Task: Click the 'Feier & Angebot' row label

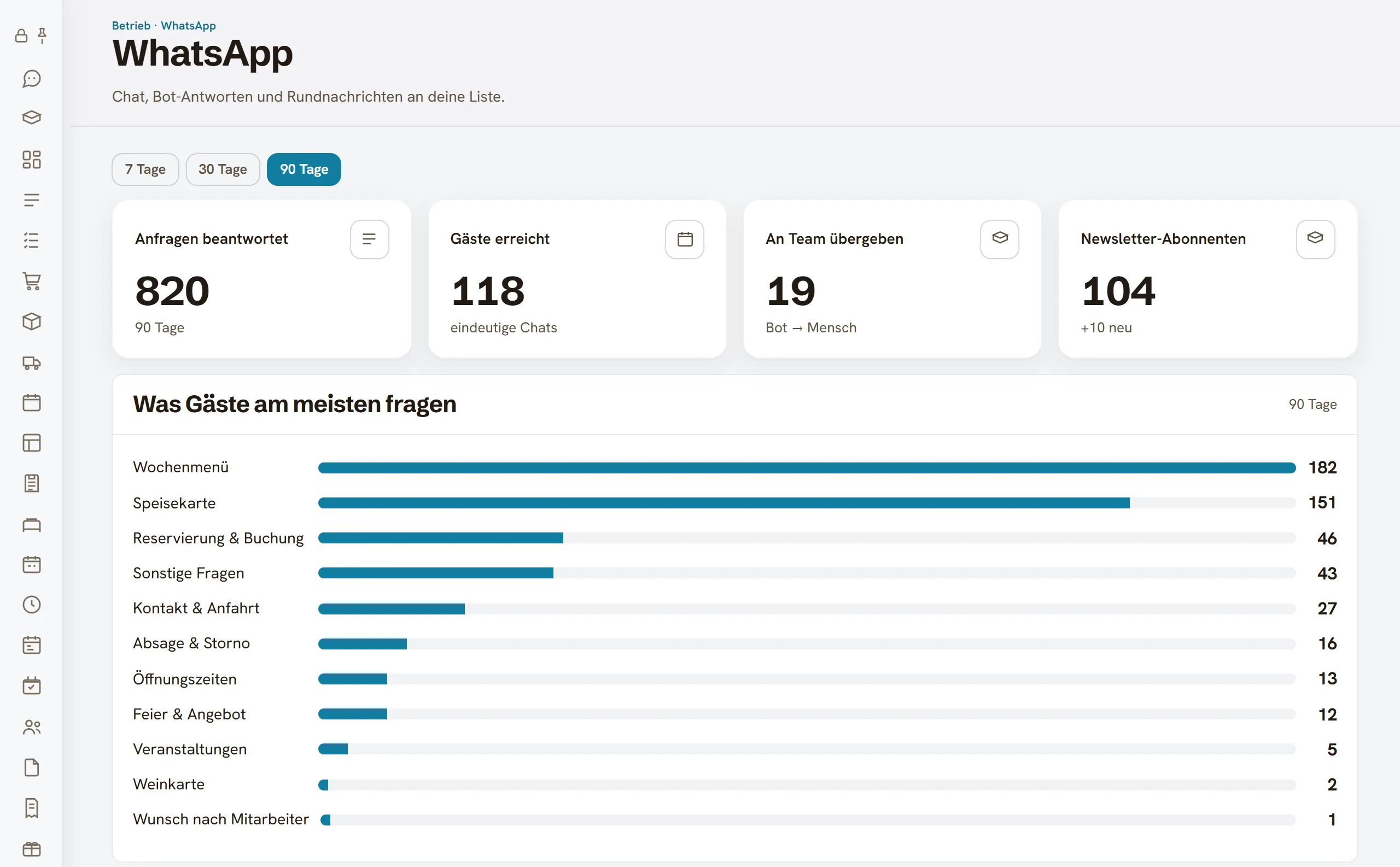Action: pos(189,714)
